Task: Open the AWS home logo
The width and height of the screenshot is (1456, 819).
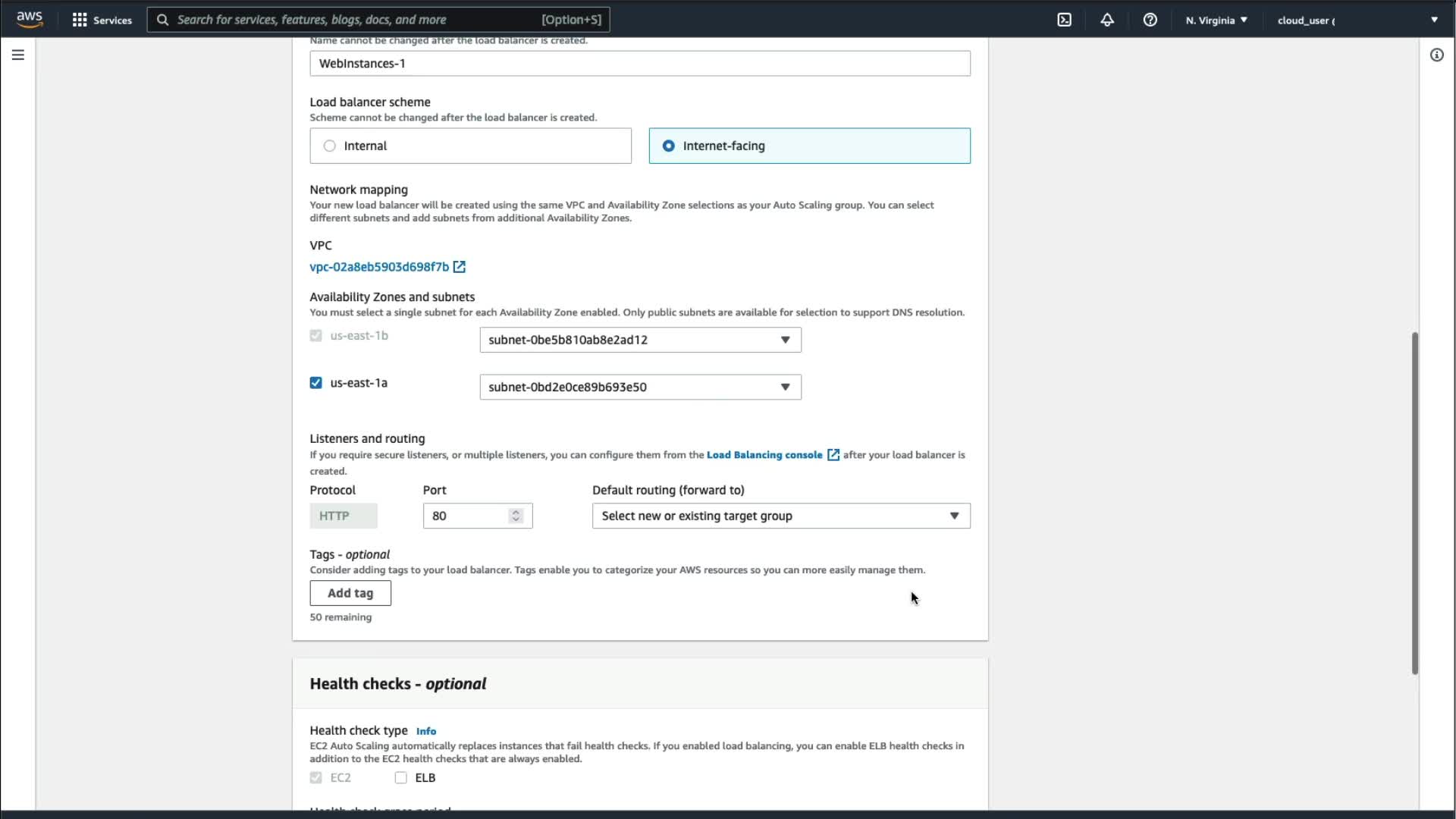Action: pos(30,19)
